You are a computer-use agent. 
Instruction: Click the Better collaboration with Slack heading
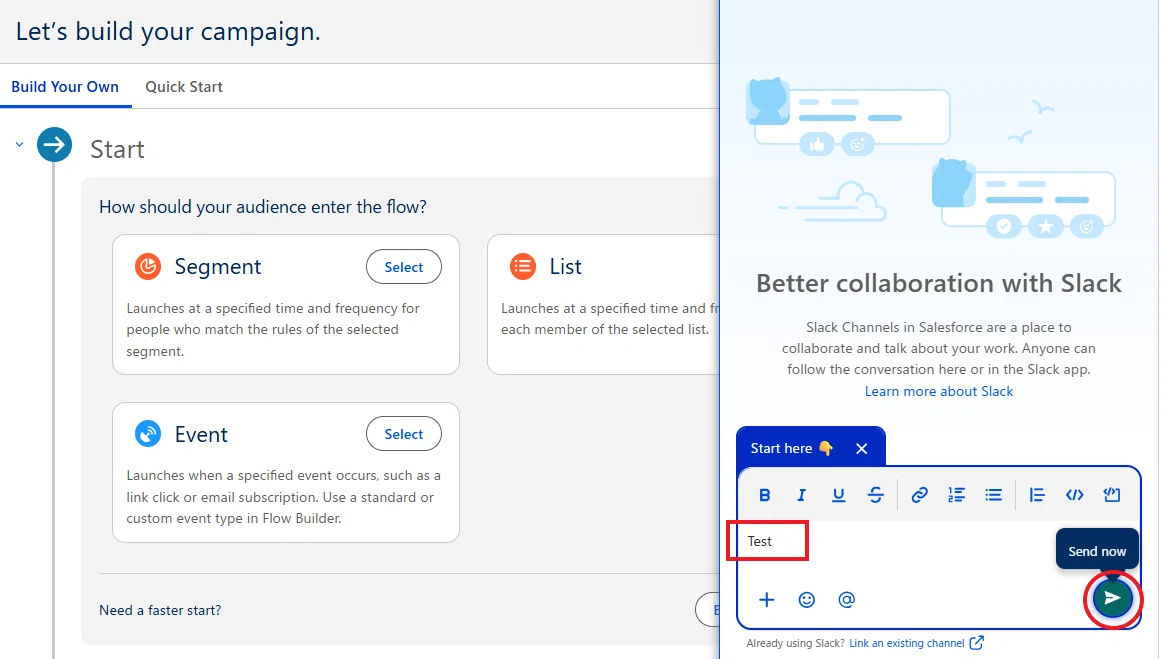point(939,284)
